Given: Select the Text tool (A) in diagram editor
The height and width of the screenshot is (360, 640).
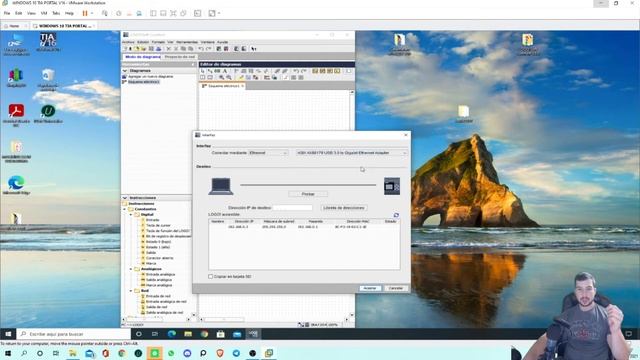Looking at the screenshot, I should (225, 71).
